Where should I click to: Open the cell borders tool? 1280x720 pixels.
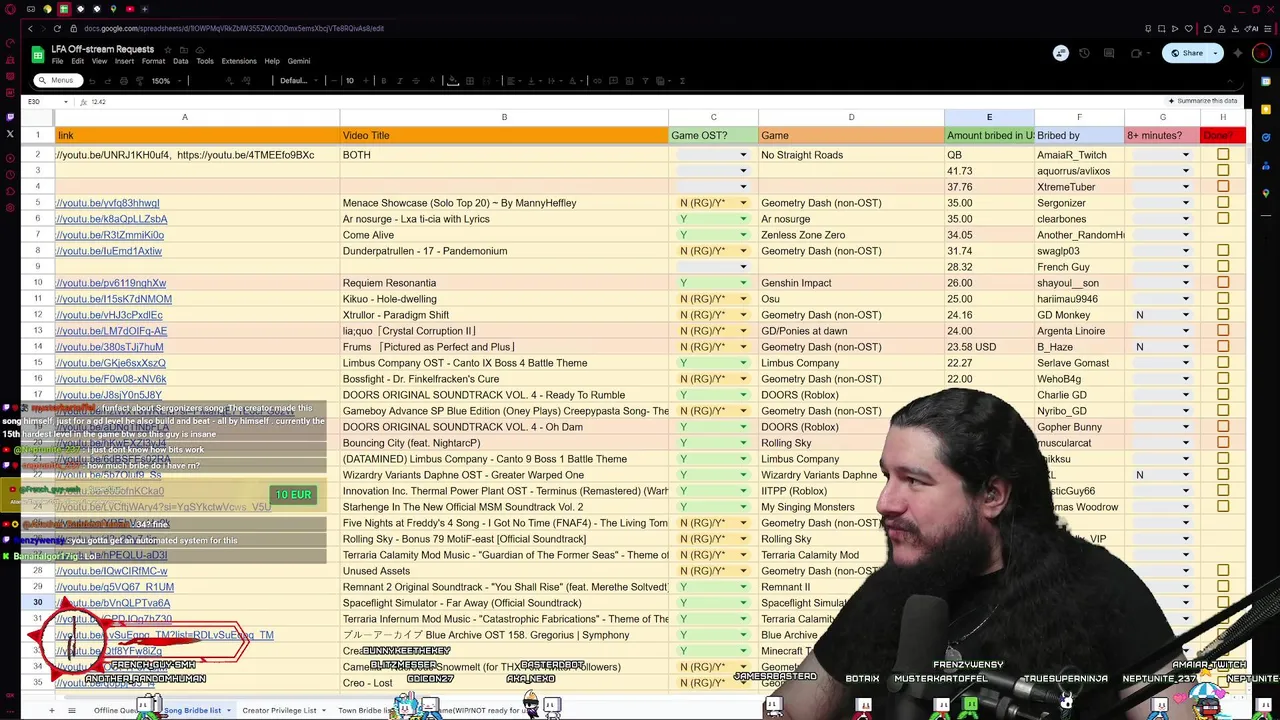pos(470,81)
